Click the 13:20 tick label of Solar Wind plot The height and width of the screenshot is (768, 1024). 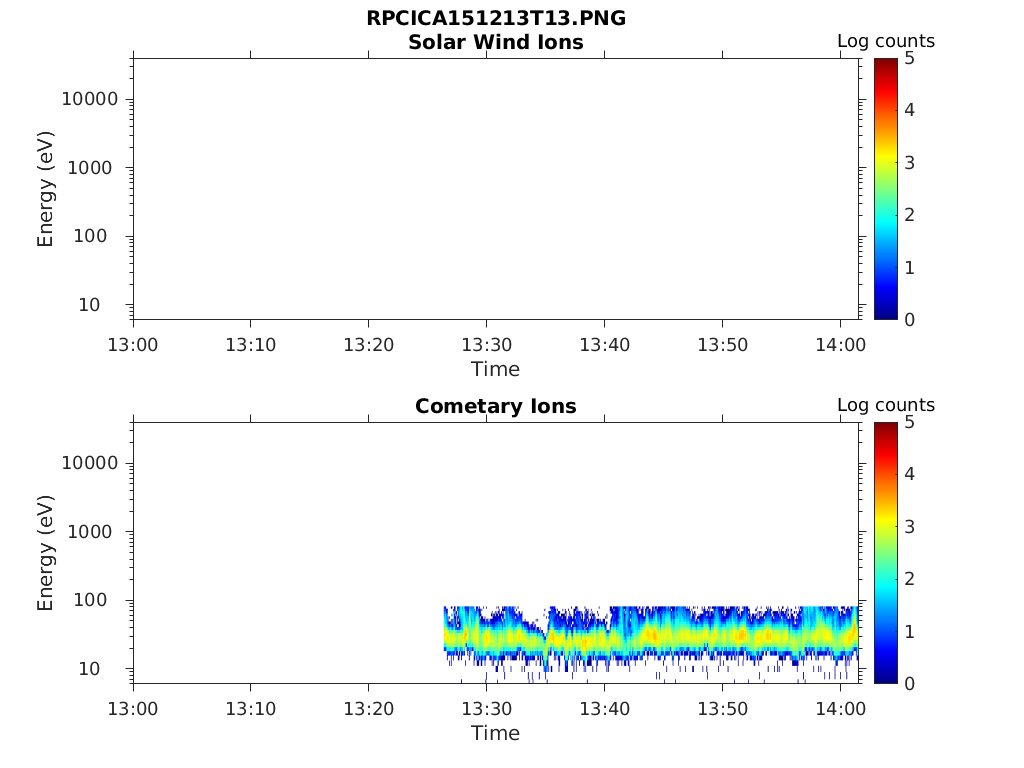pos(368,345)
